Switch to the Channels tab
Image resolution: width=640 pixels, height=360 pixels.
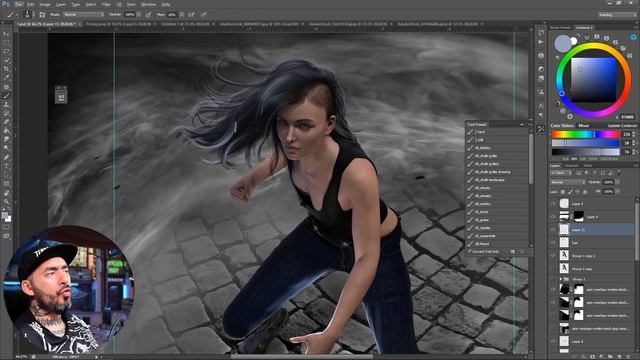click(571, 165)
